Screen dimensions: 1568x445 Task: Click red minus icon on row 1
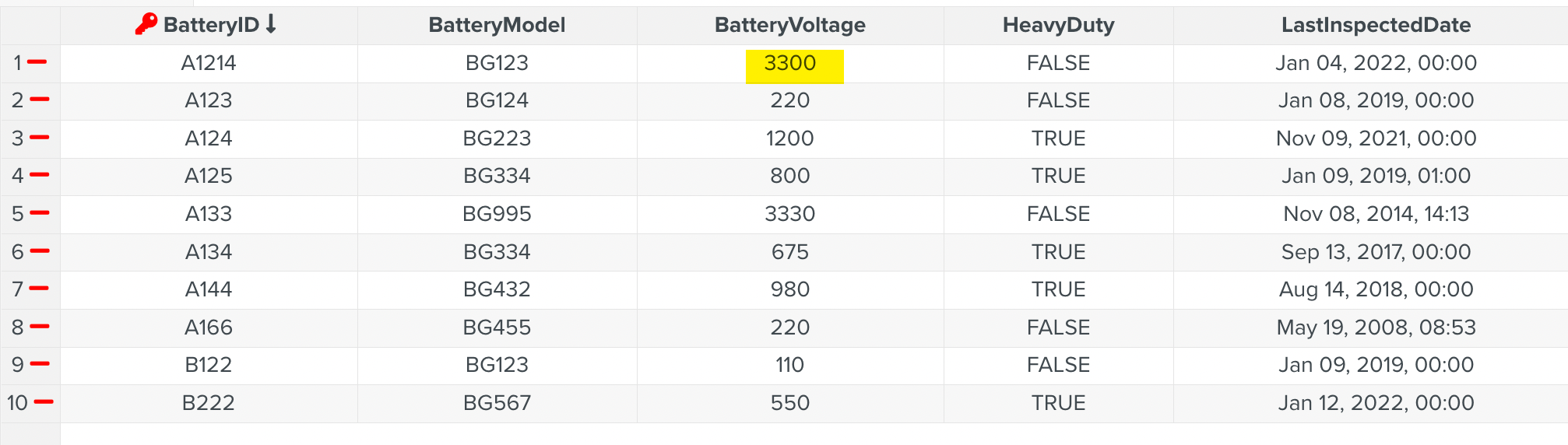[x=37, y=62]
